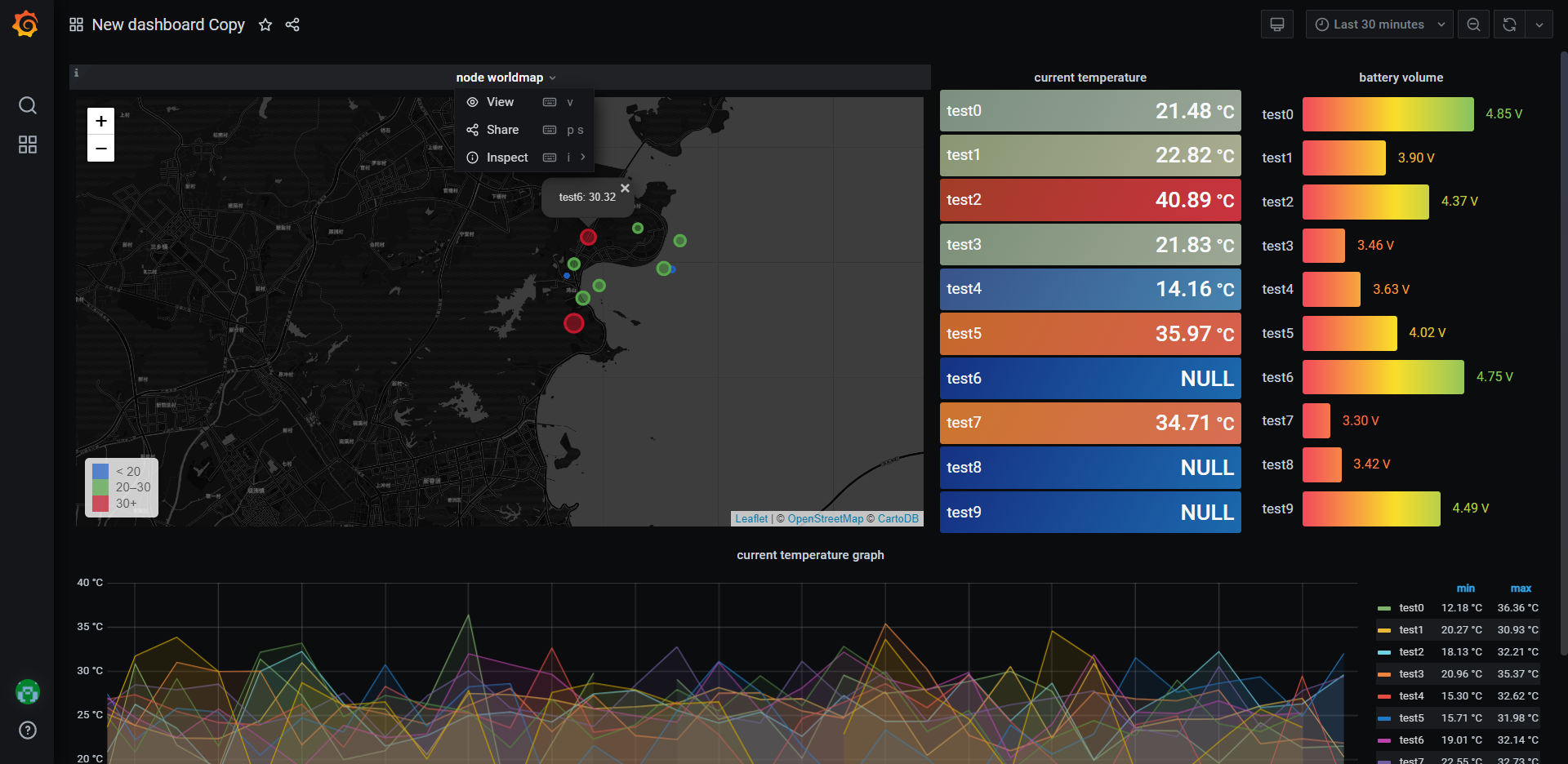
Task: Click the red 30+ legend color swatch
Action: [101, 503]
